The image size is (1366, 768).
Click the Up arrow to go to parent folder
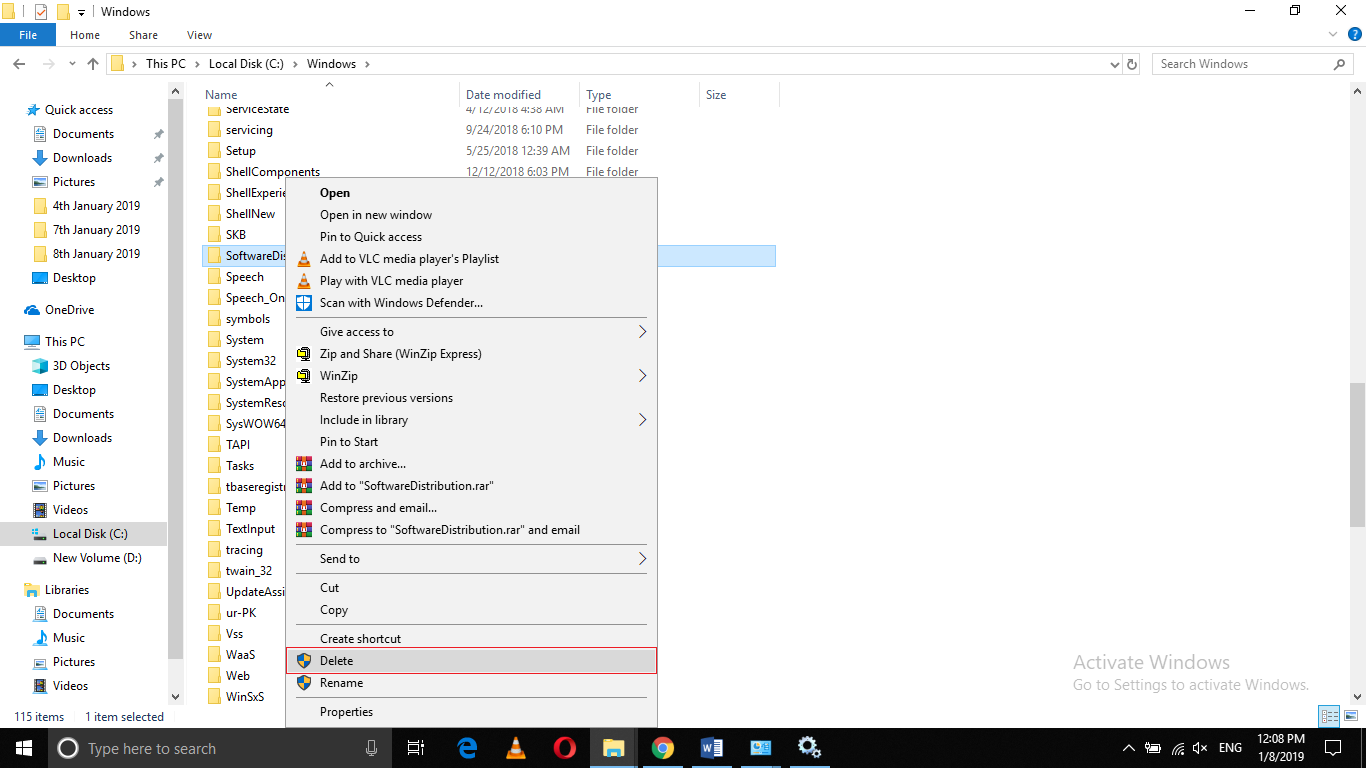point(92,63)
